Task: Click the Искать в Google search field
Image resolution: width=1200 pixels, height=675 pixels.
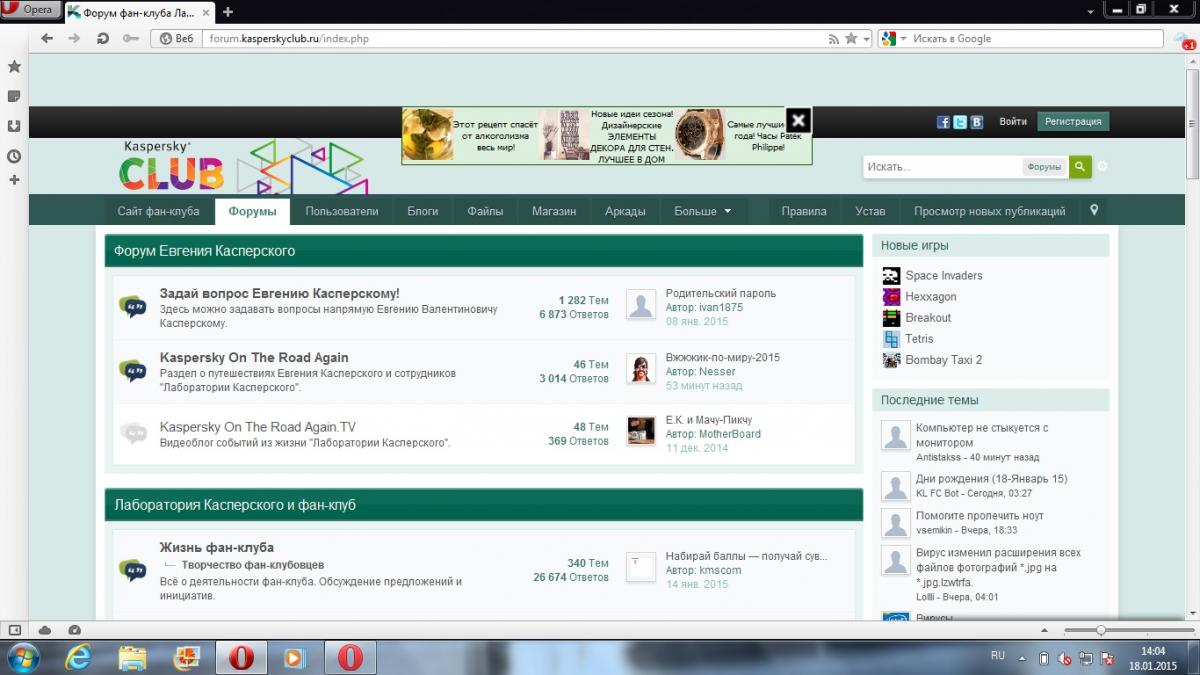Action: [1032, 38]
